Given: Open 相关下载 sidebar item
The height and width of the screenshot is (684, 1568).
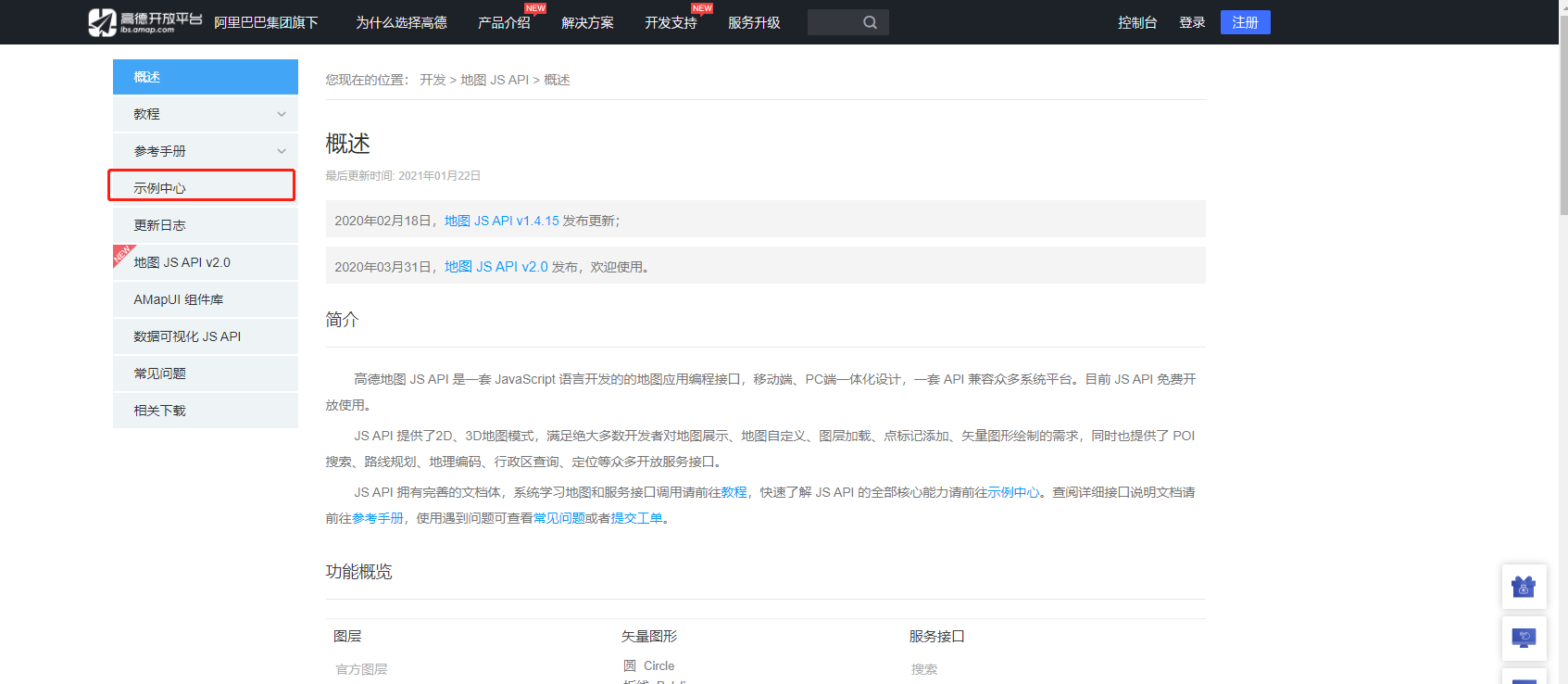Looking at the screenshot, I should point(206,411).
